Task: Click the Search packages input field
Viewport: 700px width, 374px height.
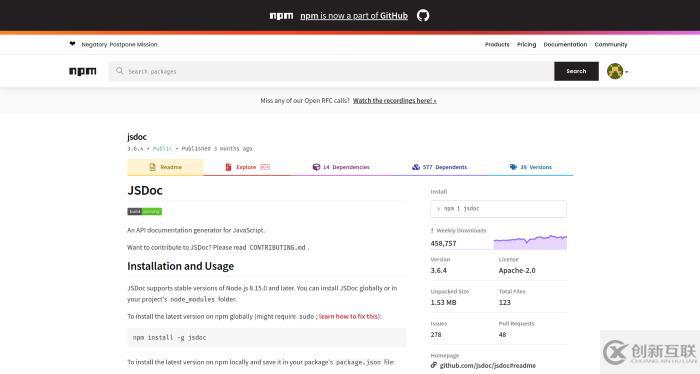Action: pyautogui.click(x=331, y=71)
